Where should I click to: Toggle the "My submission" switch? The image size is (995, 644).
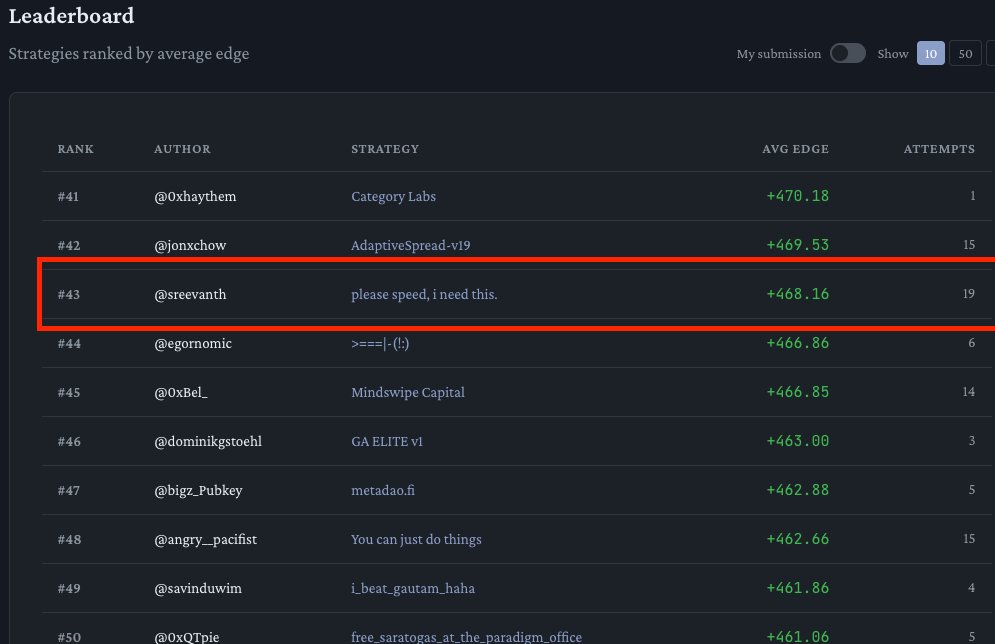(x=847, y=53)
